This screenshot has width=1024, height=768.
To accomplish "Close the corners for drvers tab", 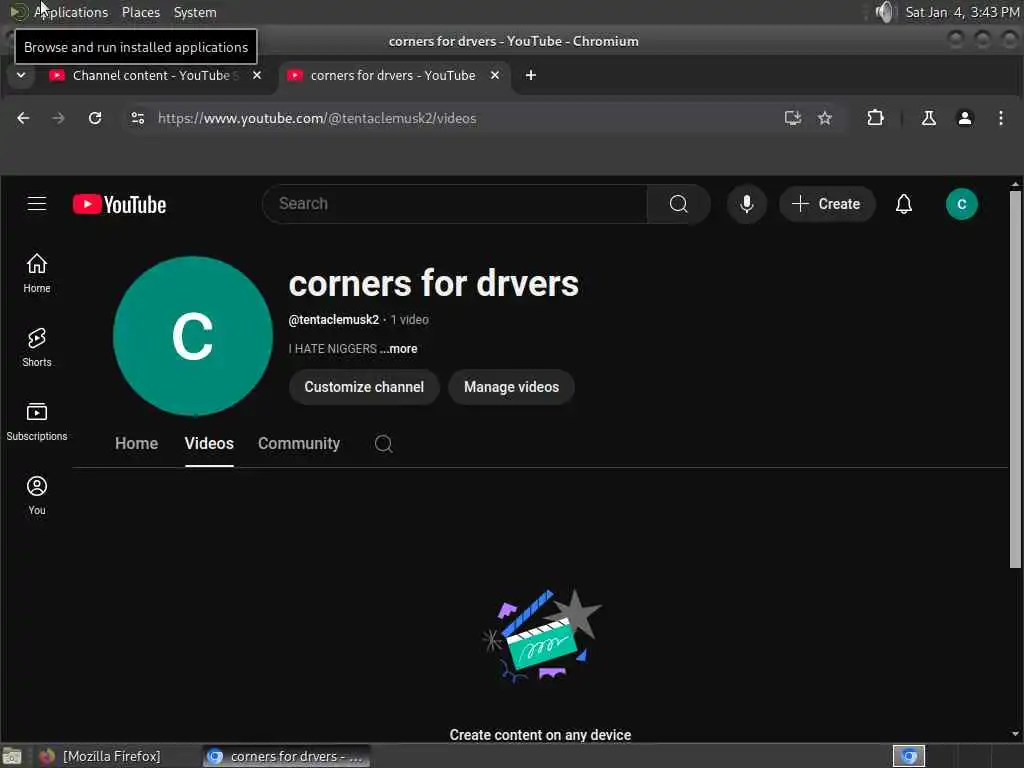I will click(x=494, y=75).
